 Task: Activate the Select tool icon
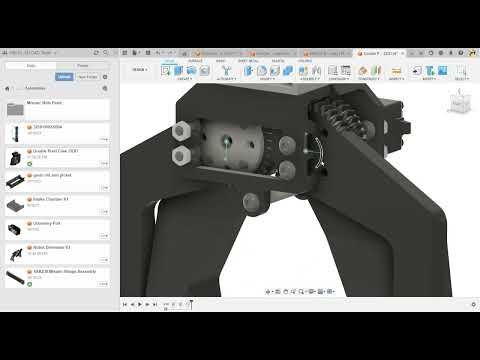(x=462, y=70)
